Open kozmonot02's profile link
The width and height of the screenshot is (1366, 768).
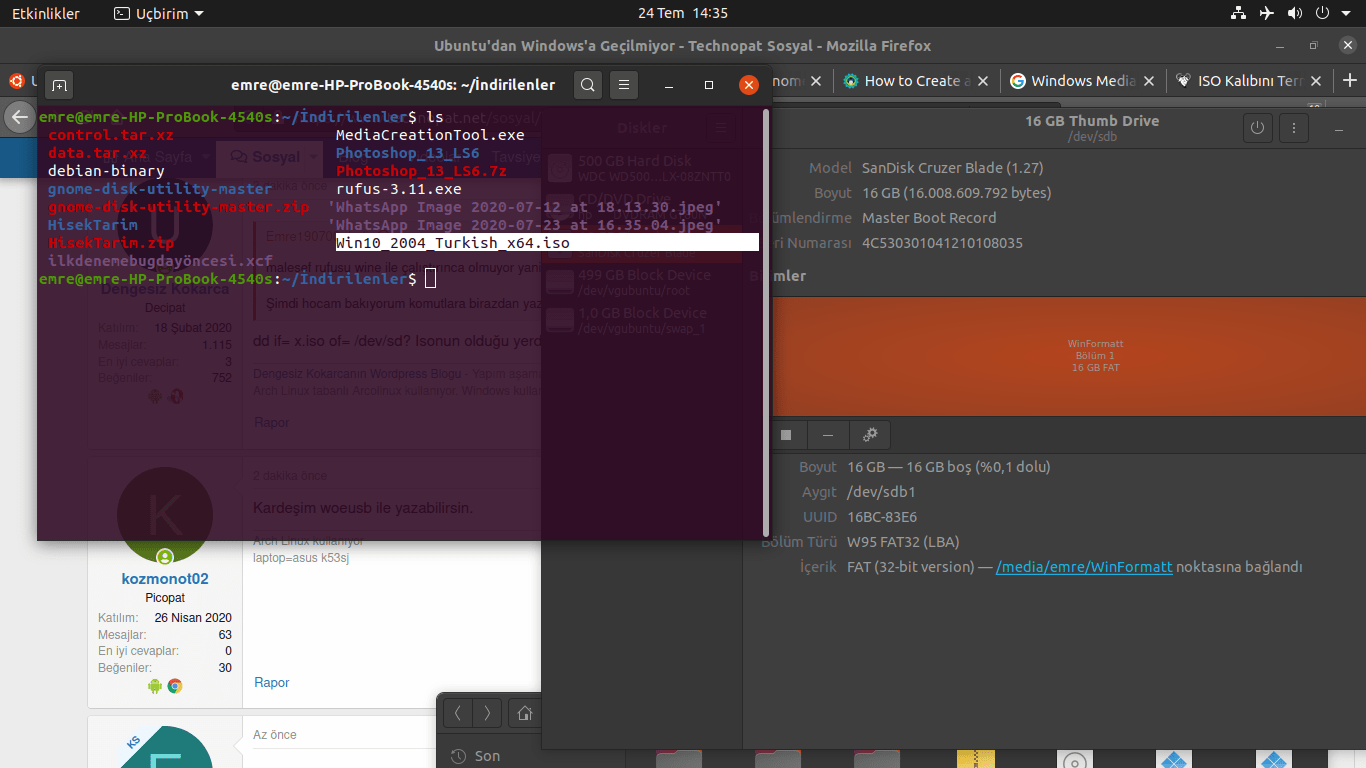pyautogui.click(x=165, y=579)
